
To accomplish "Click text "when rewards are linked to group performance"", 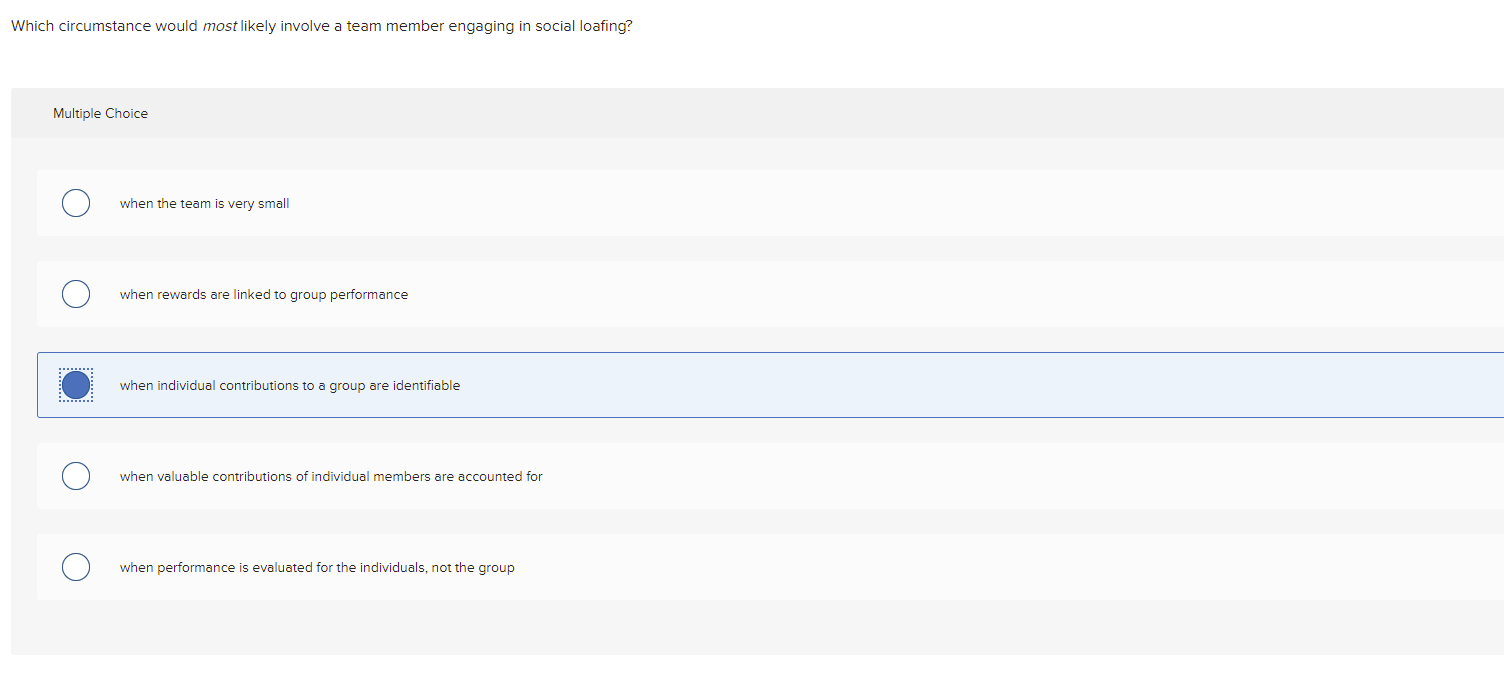I will (264, 295).
